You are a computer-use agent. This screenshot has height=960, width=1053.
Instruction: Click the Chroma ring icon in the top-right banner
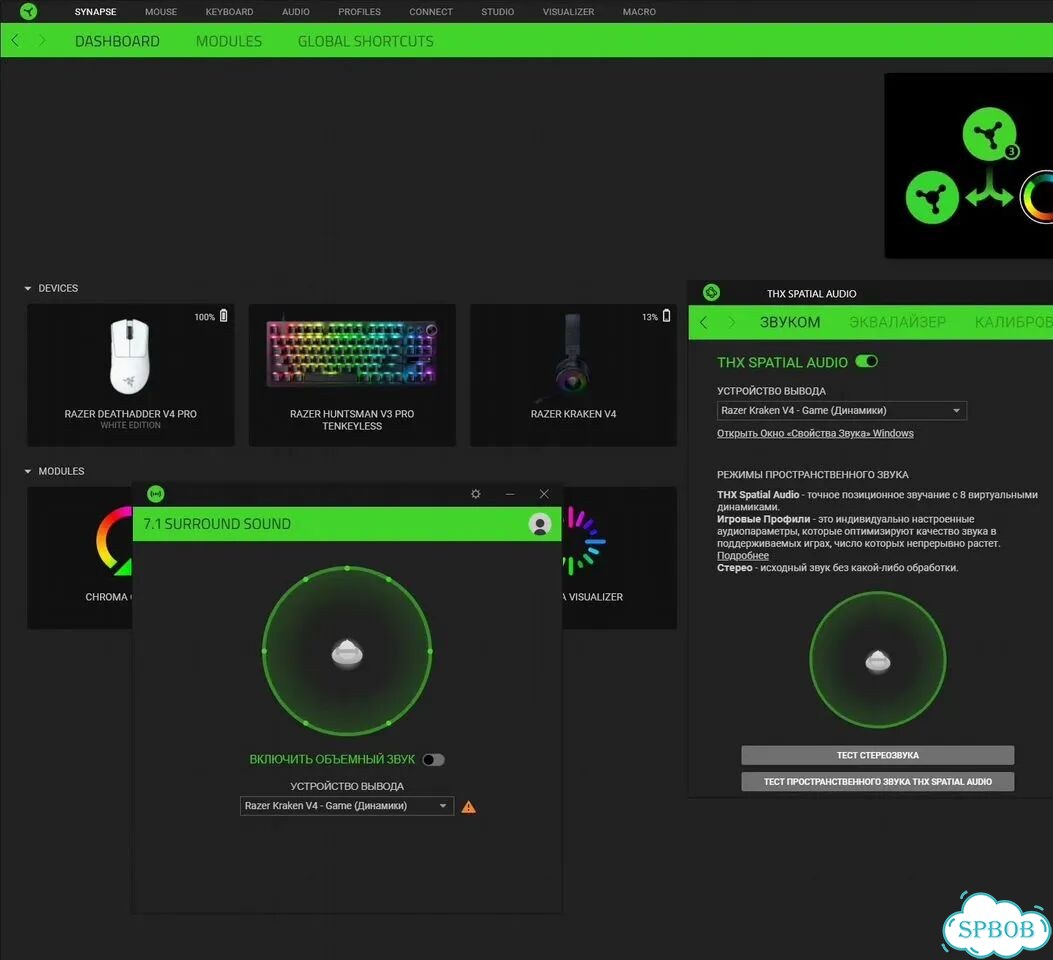coord(1037,197)
